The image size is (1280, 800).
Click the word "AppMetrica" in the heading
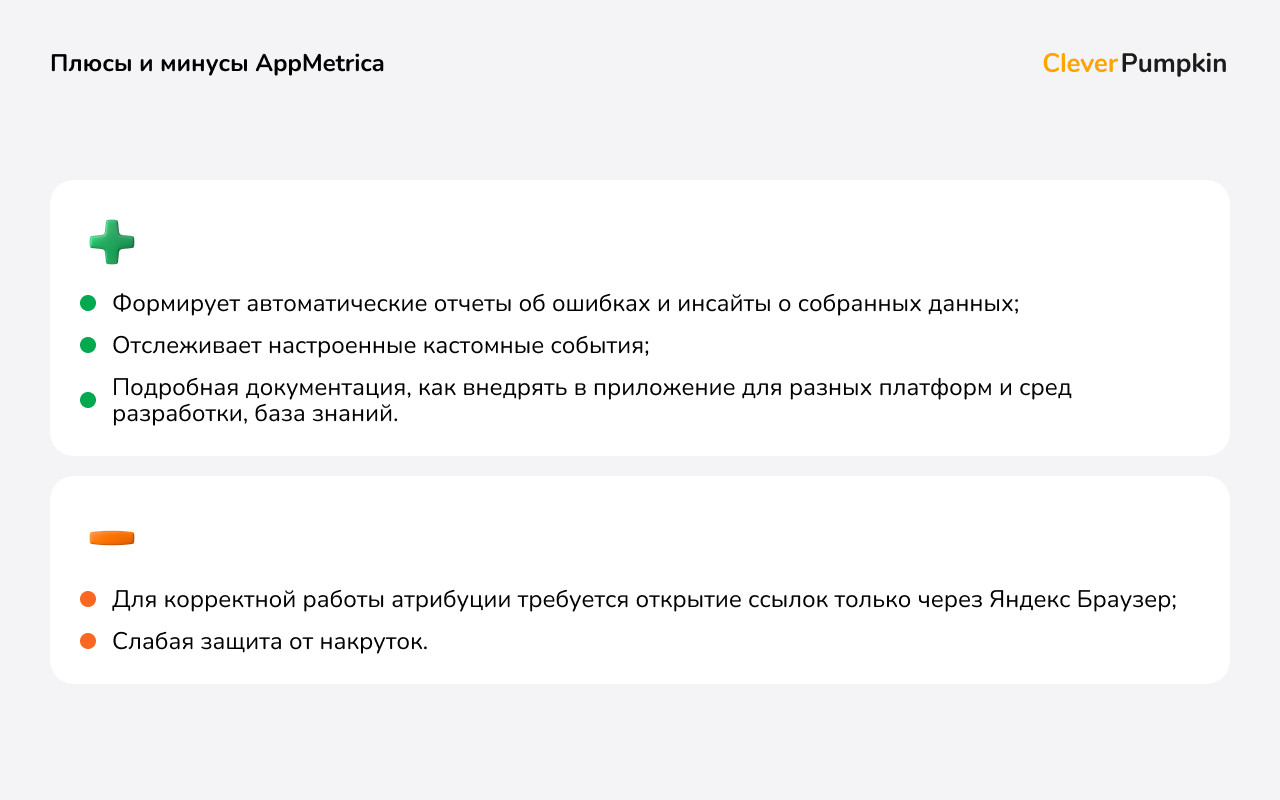[320, 64]
